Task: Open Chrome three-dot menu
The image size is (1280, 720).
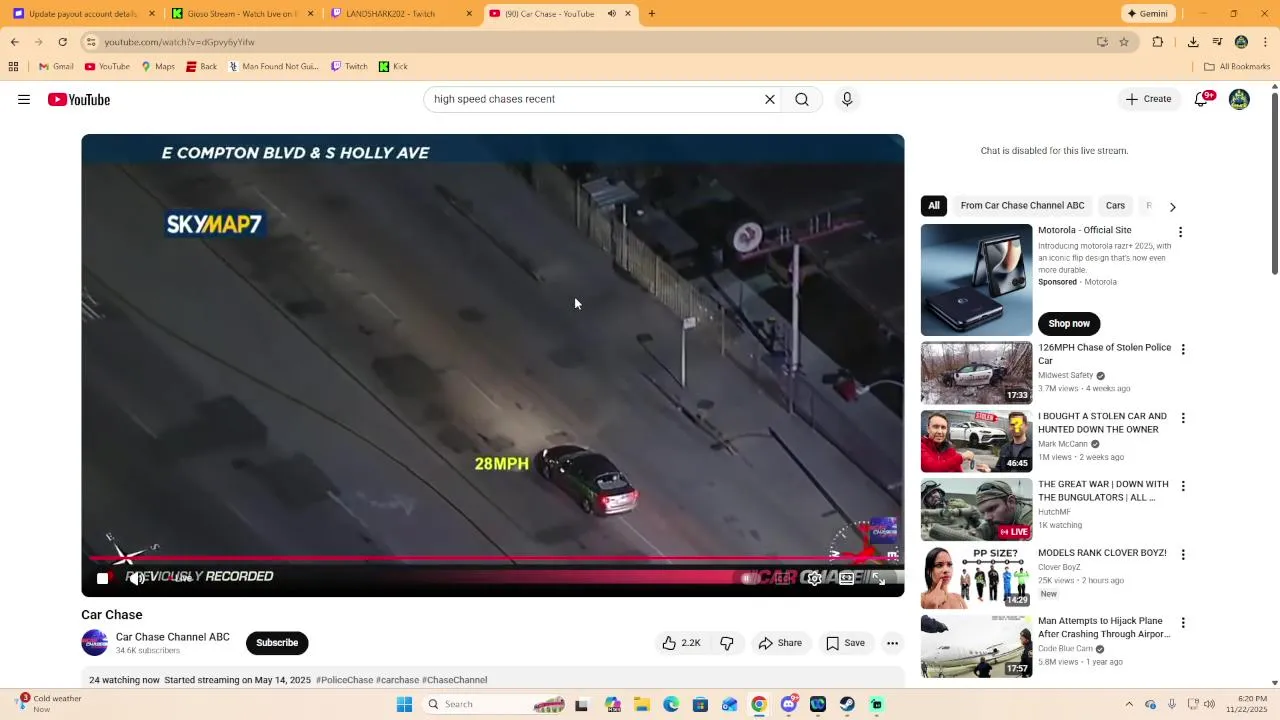Action: (1265, 42)
